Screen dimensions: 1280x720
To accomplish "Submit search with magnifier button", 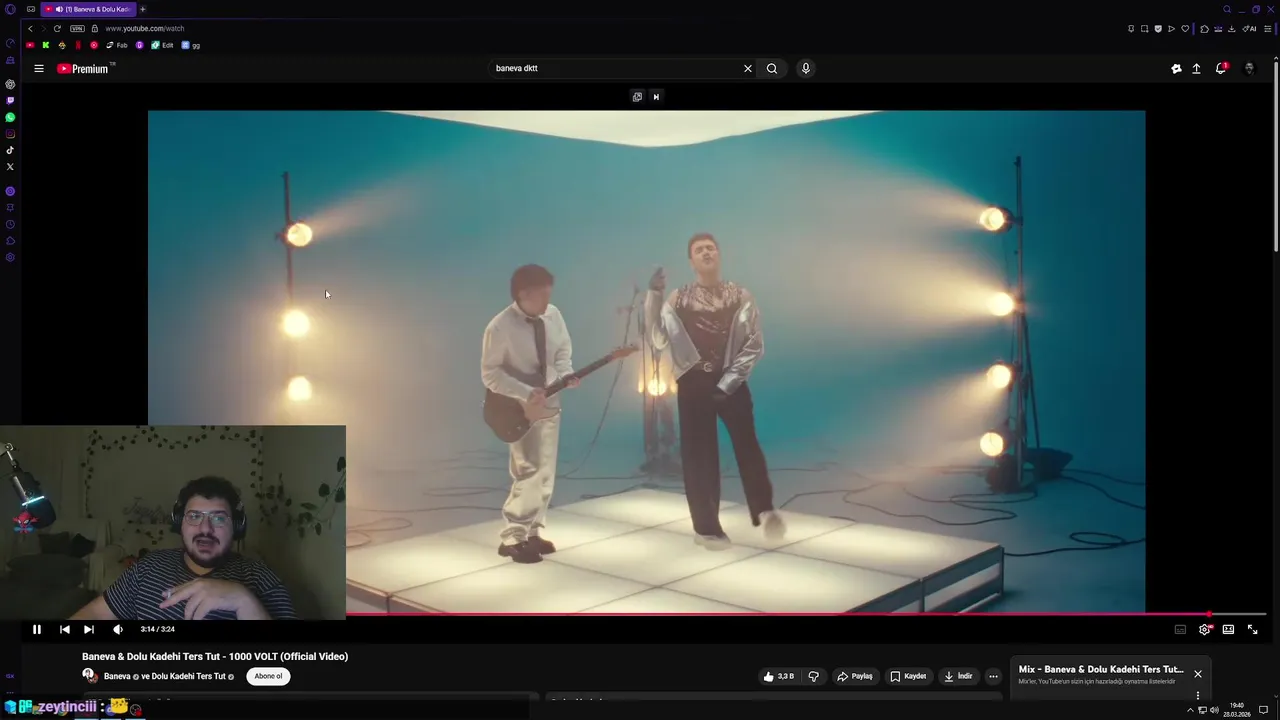I will pyautogui.click(x=772, y=68).
